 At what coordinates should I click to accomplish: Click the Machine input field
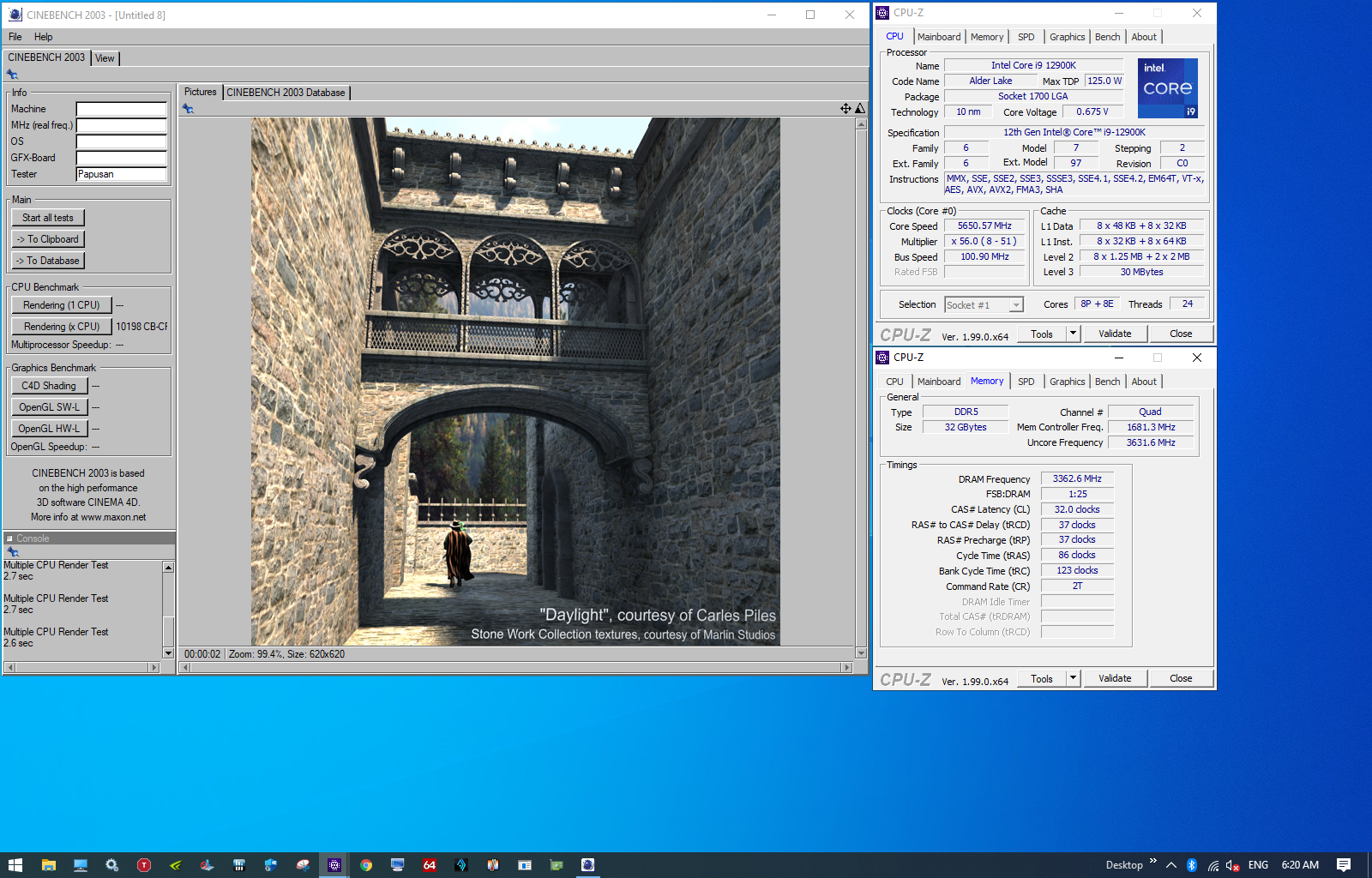pos(122,109)
